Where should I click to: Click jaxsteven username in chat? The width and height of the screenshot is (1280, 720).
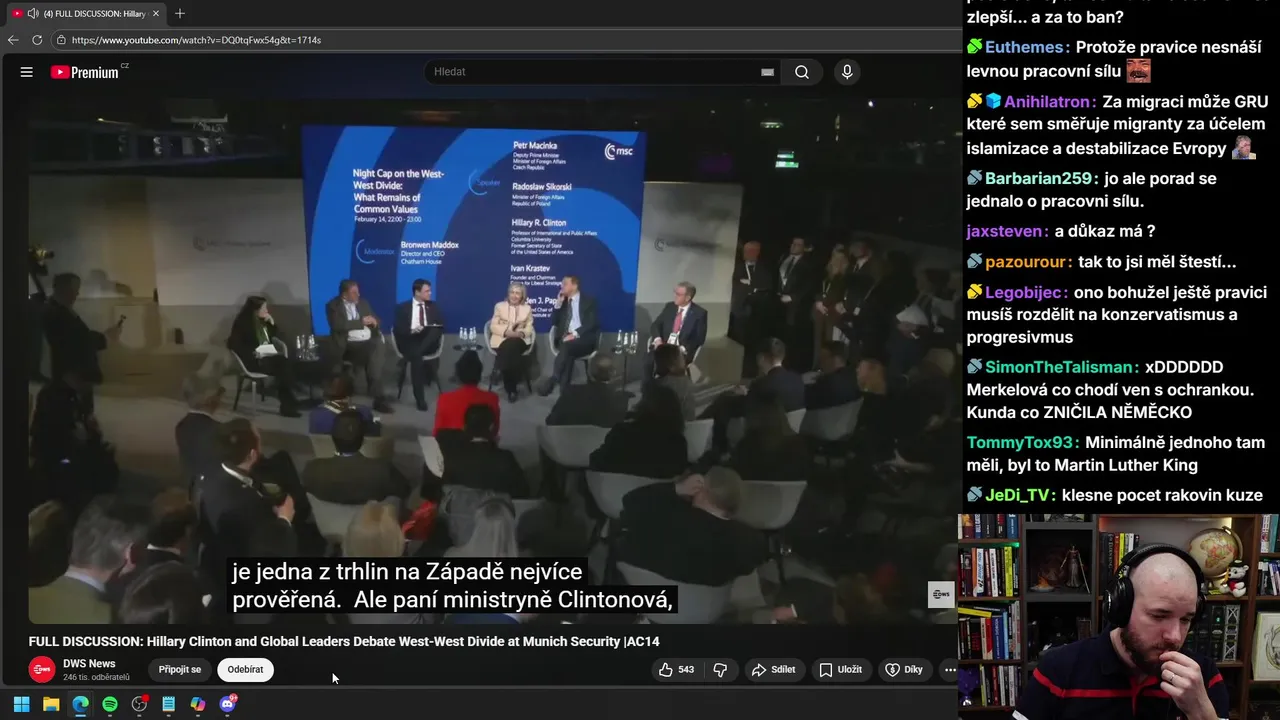[1004, 232]
